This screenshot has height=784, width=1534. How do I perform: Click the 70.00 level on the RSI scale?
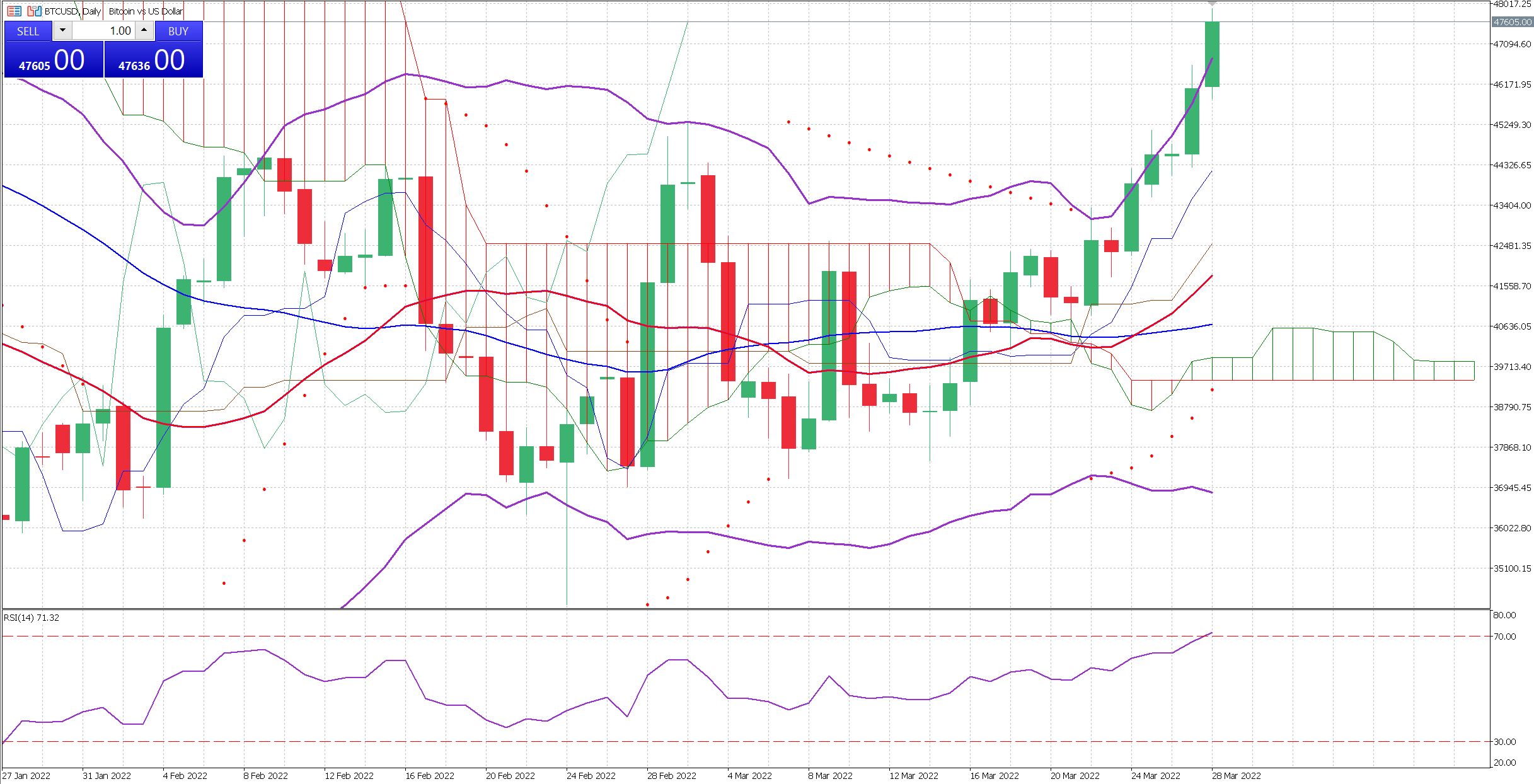[1504, 637]
